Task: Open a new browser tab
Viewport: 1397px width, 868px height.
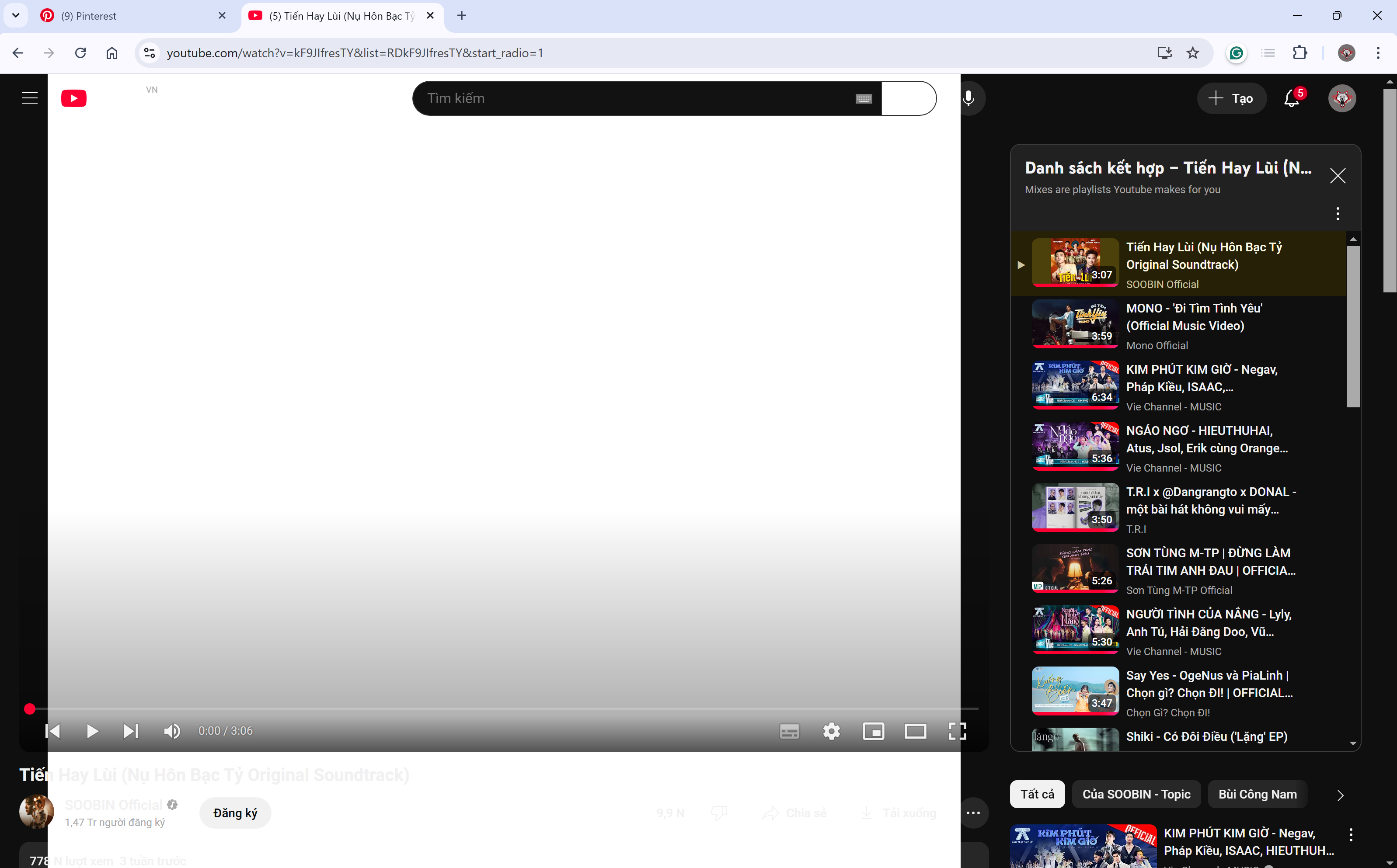Action: [x=462, y=16]
